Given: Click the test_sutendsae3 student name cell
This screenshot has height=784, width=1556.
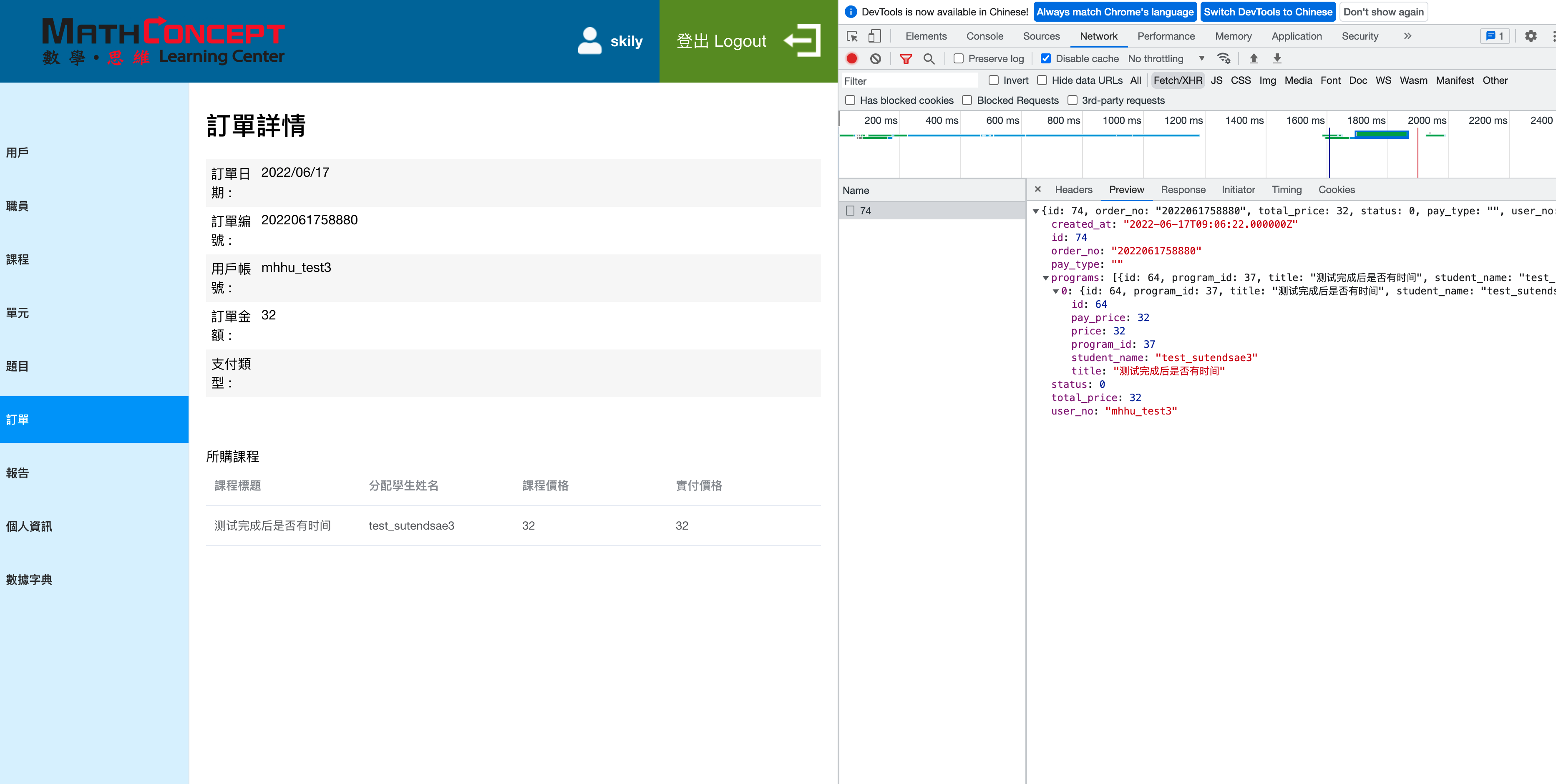Looking at the screenshot, I should [411, 525].
